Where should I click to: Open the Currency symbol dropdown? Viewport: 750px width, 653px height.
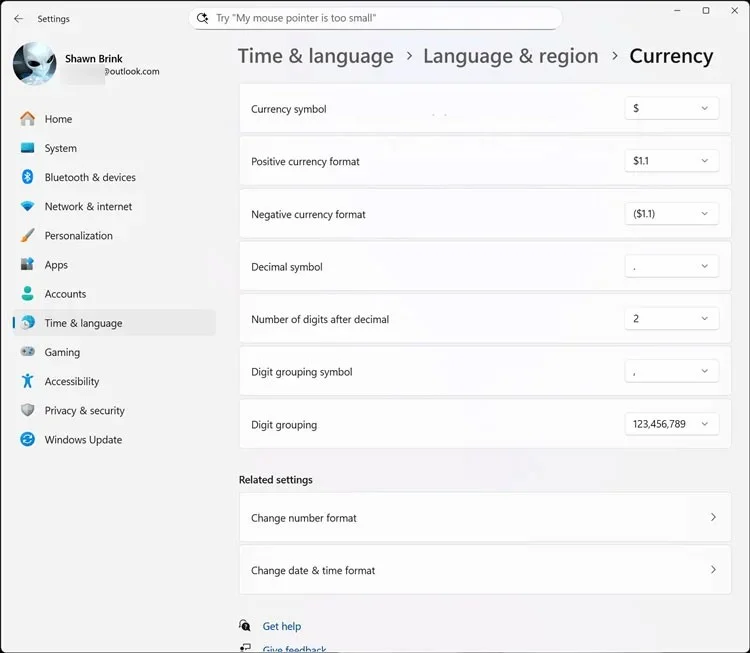(x=671, y=109)
